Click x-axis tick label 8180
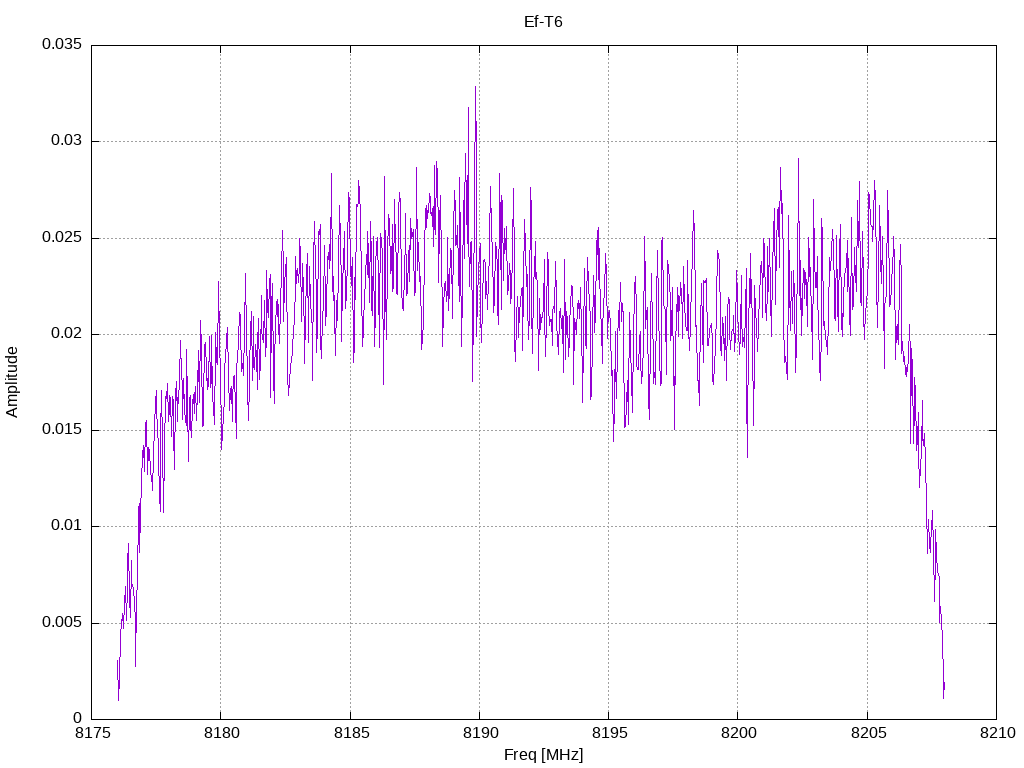 click(x=221, y=733)
